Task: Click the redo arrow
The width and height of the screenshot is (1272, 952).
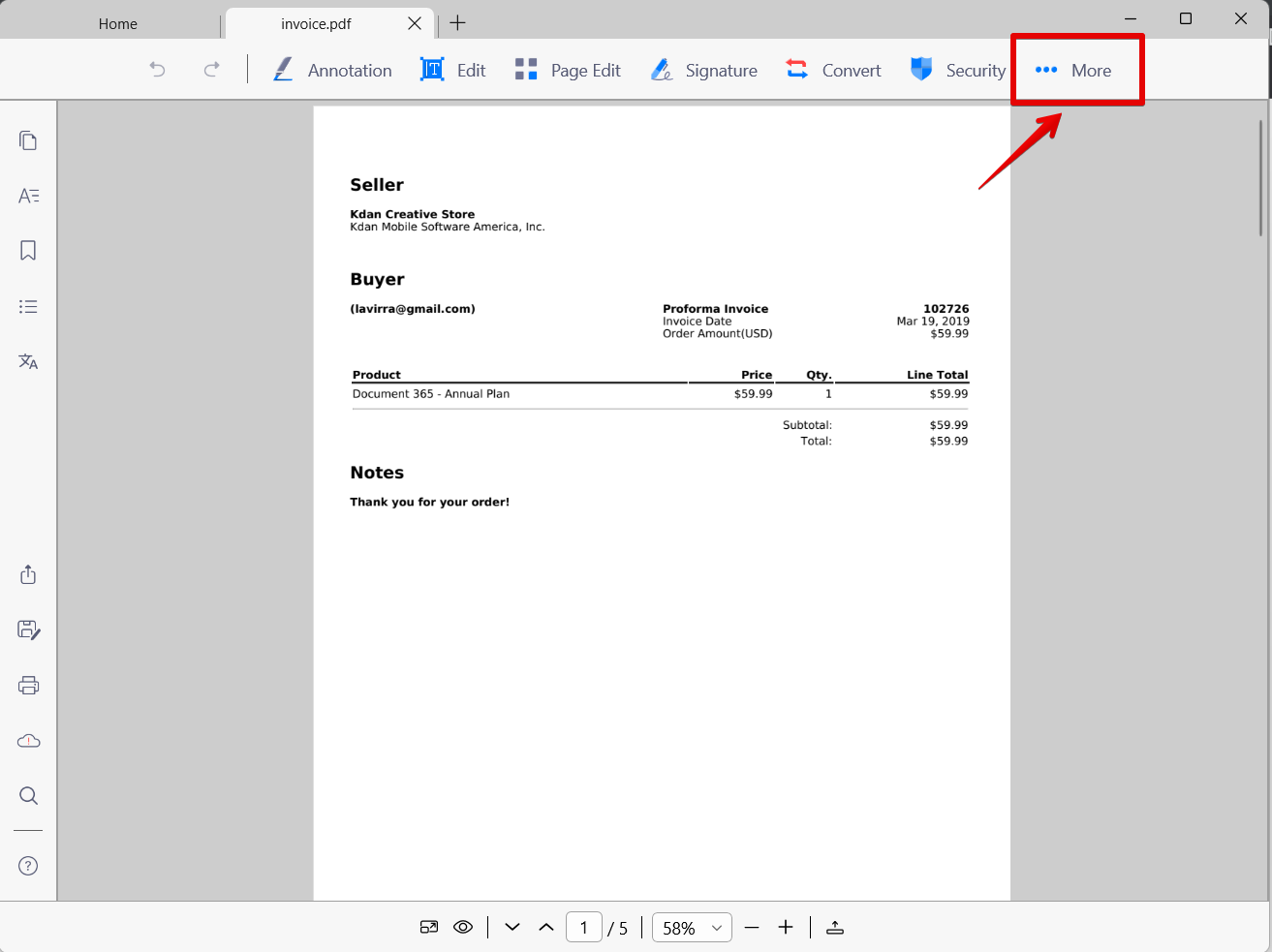Action: click(x=211, y=70)
